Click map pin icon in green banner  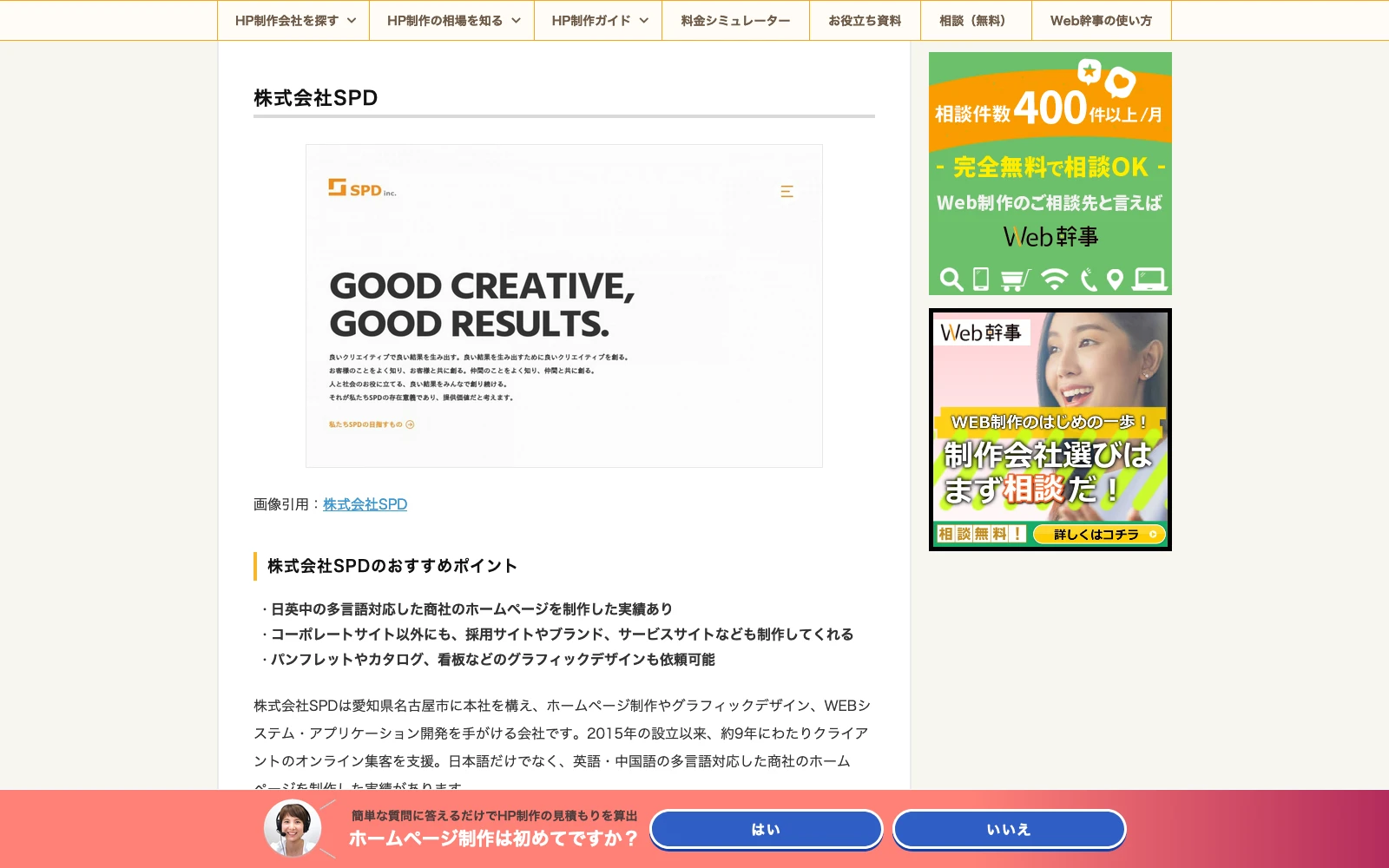click(1116, 279)
